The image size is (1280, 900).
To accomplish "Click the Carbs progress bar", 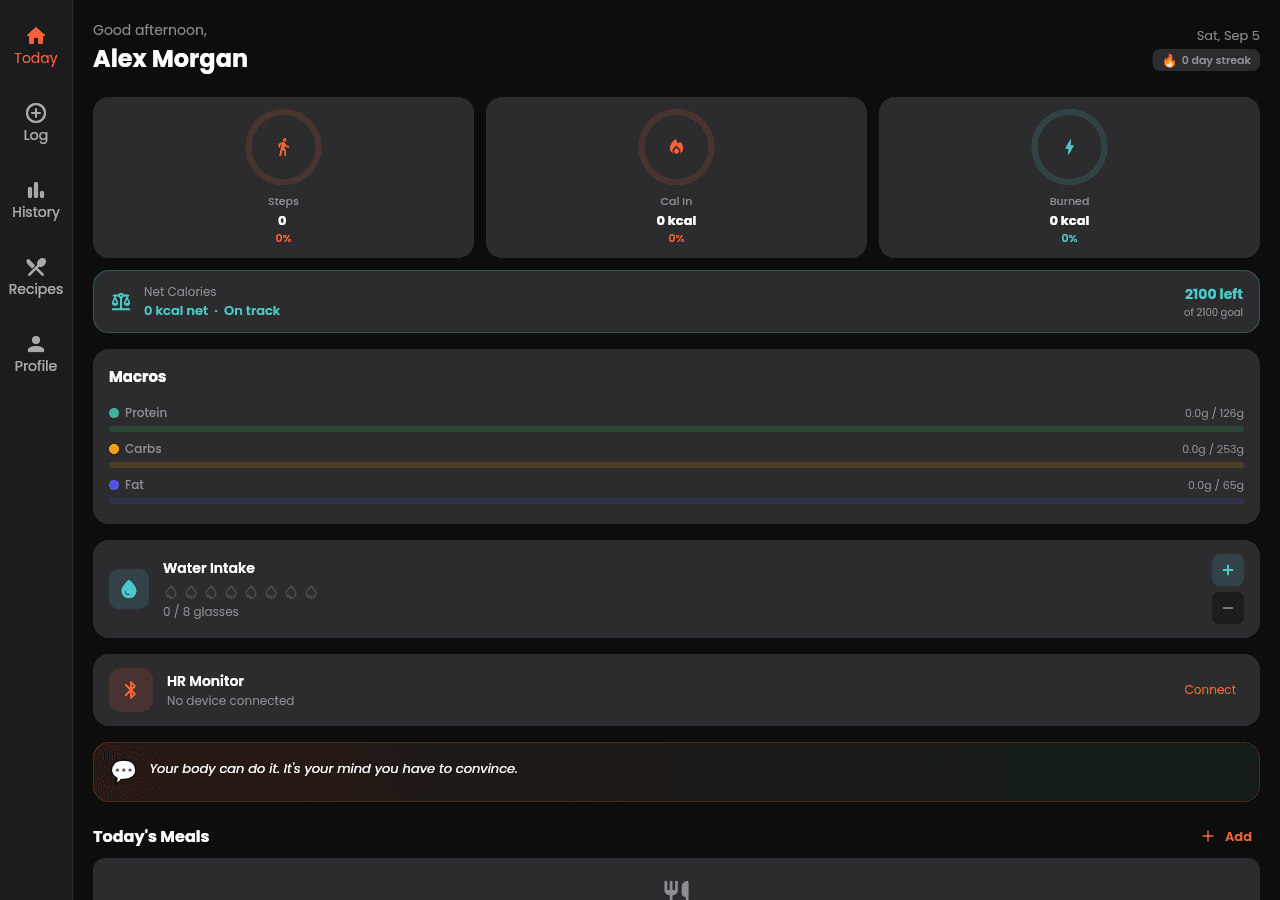I will click(676, 465).
